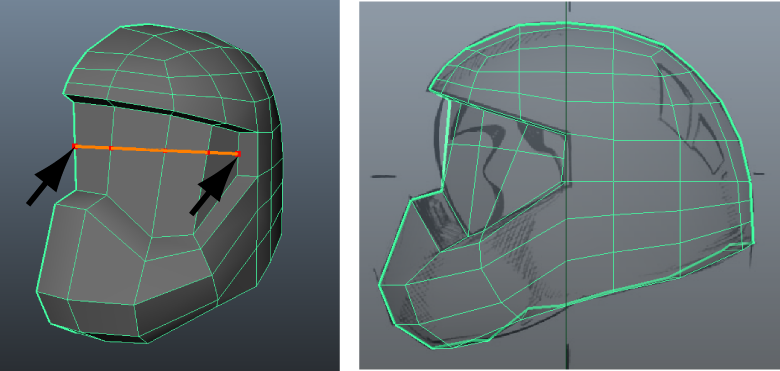Click the right horizontal tick mark in side view

pyautogui.click(x=758, y=174)
